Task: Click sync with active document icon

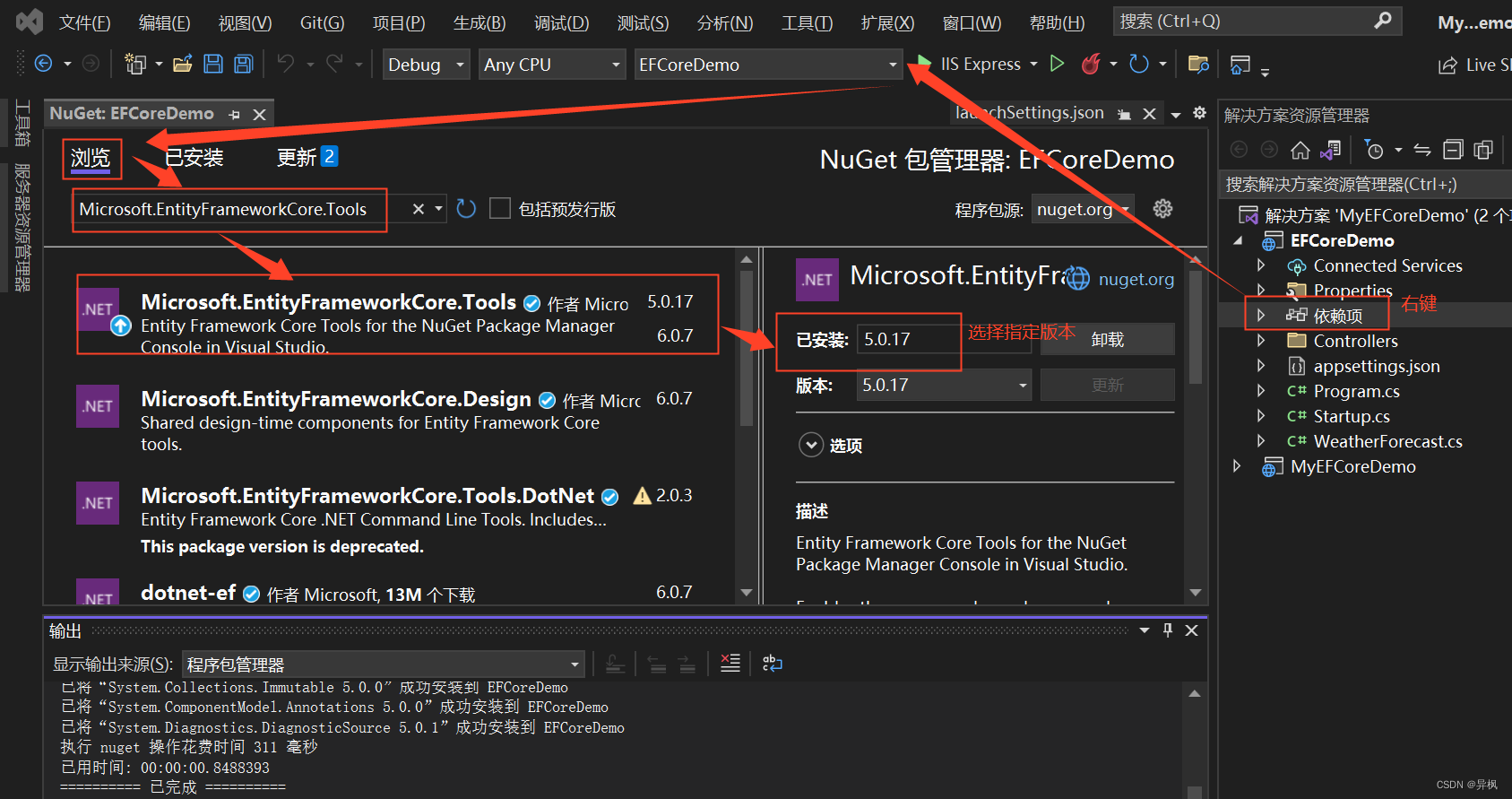Action: [1422, 150]
